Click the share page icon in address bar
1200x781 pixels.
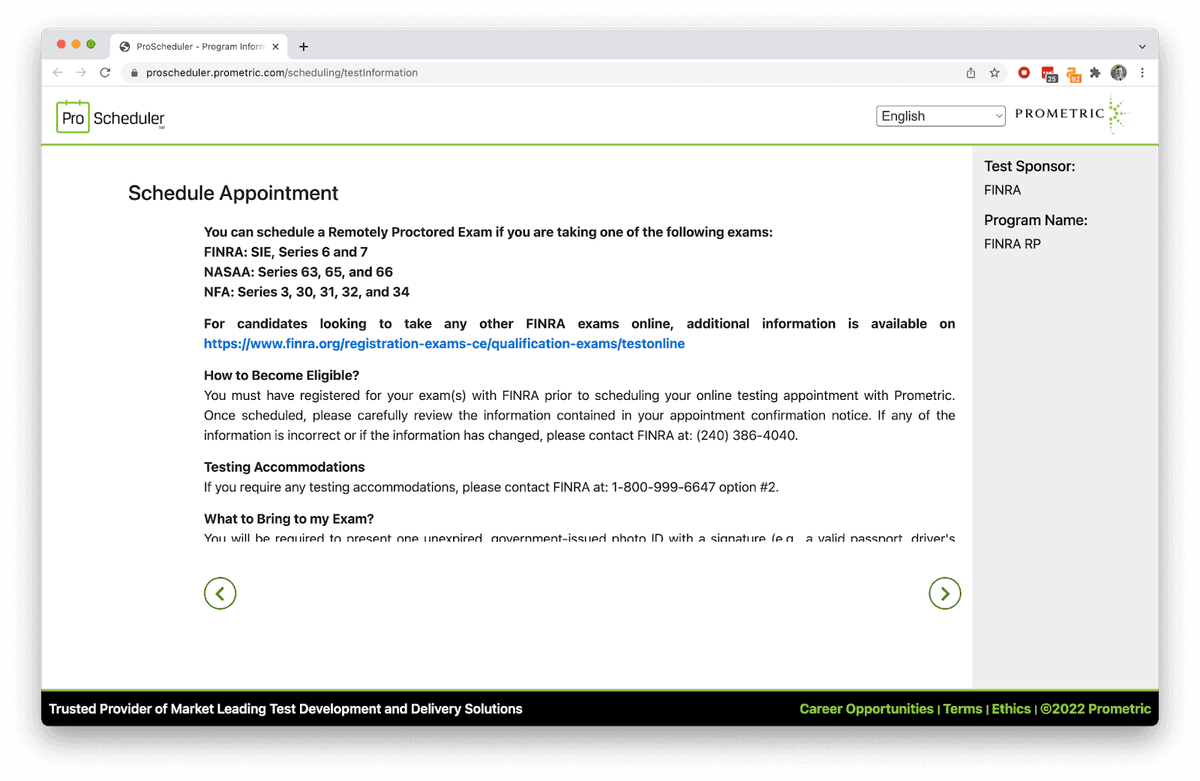971,73
